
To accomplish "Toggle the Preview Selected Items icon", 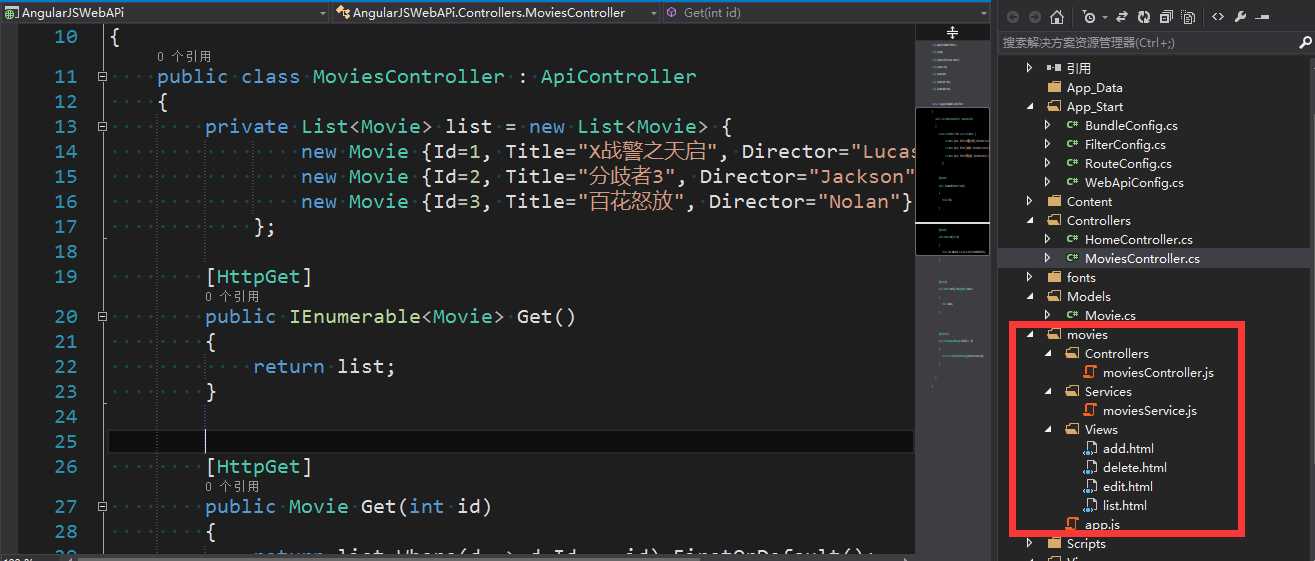I will coord(1264,17).
